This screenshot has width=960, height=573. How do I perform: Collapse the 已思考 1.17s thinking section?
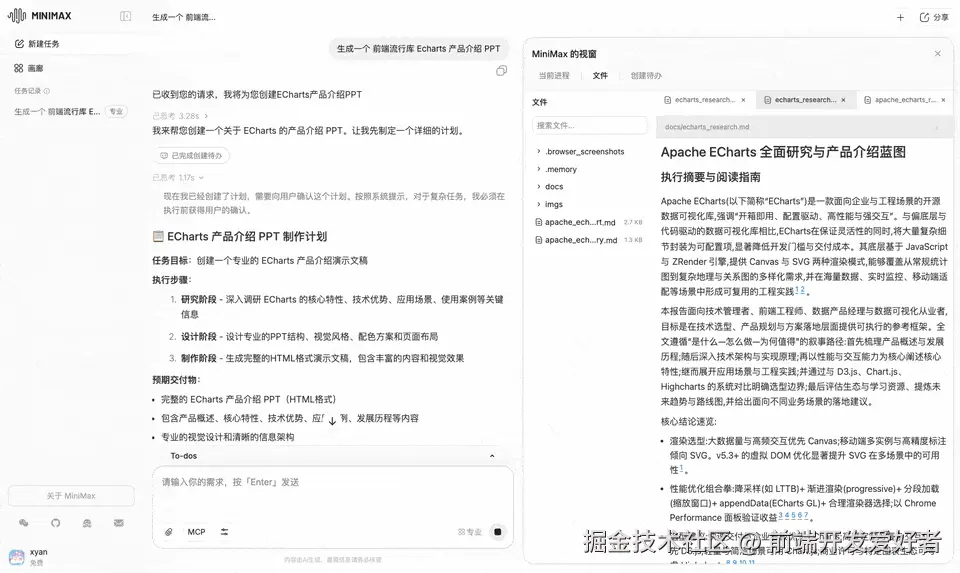click(x=201, y=178)
